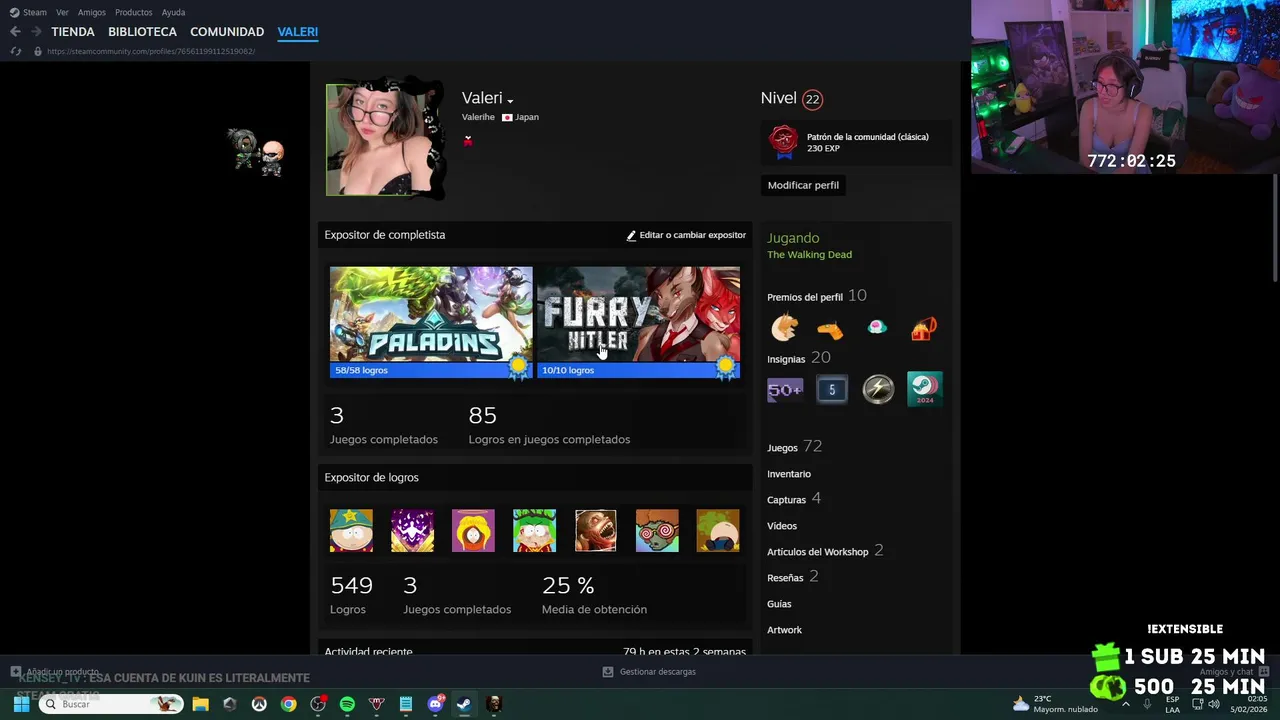Click the teal mushroom award icon
The height and width of the screenshot is (720, 1280).
(877, 327)
